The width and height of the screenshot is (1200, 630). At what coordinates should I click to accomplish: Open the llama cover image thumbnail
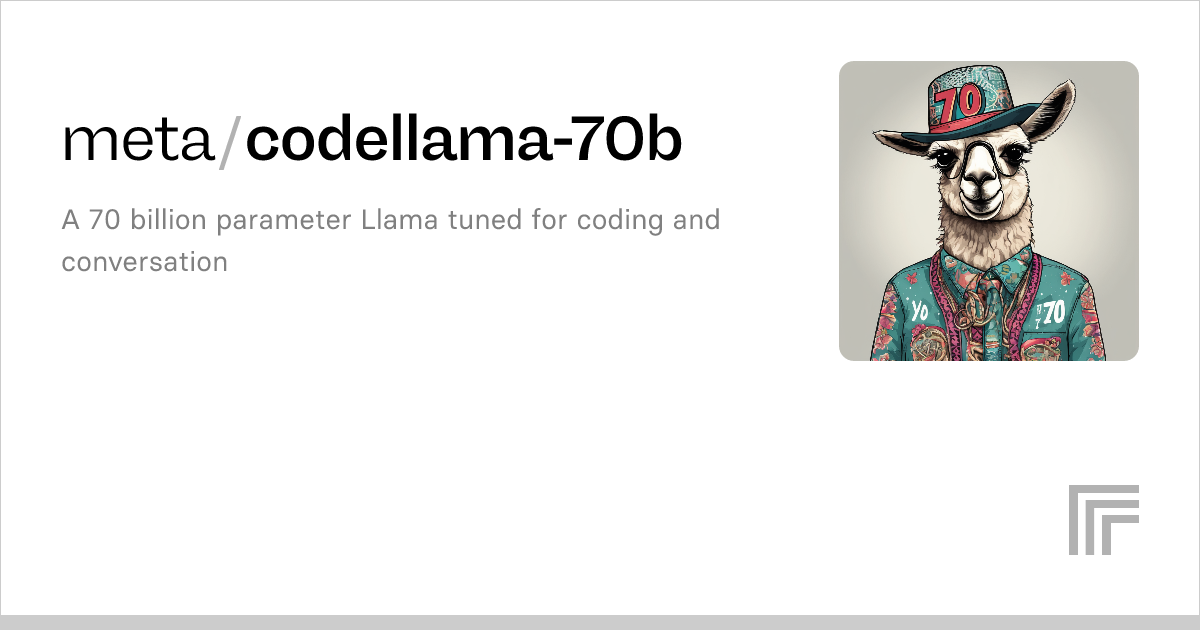pos(989,211)
